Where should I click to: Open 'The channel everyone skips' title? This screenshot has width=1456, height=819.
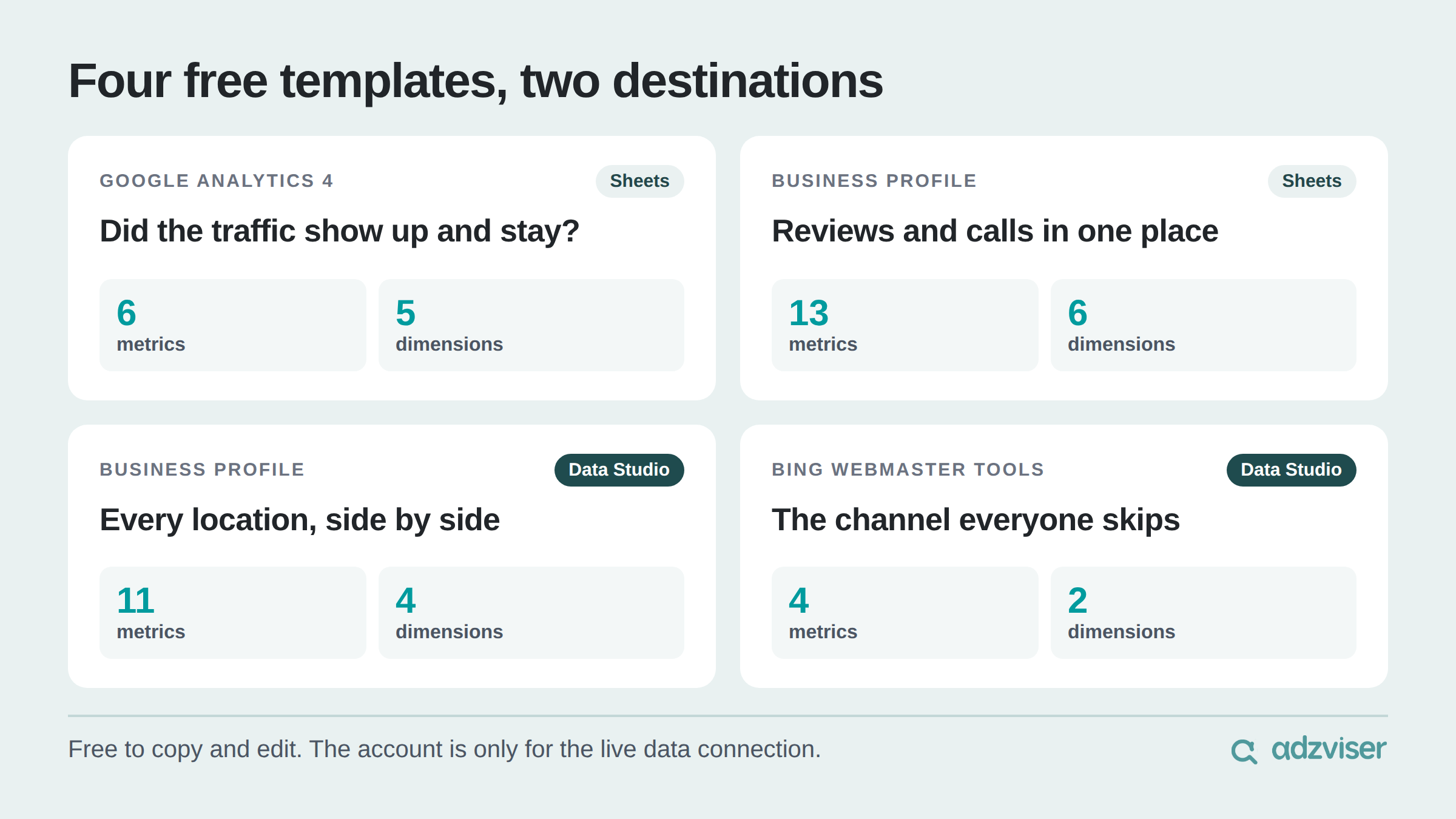point(976,520)
